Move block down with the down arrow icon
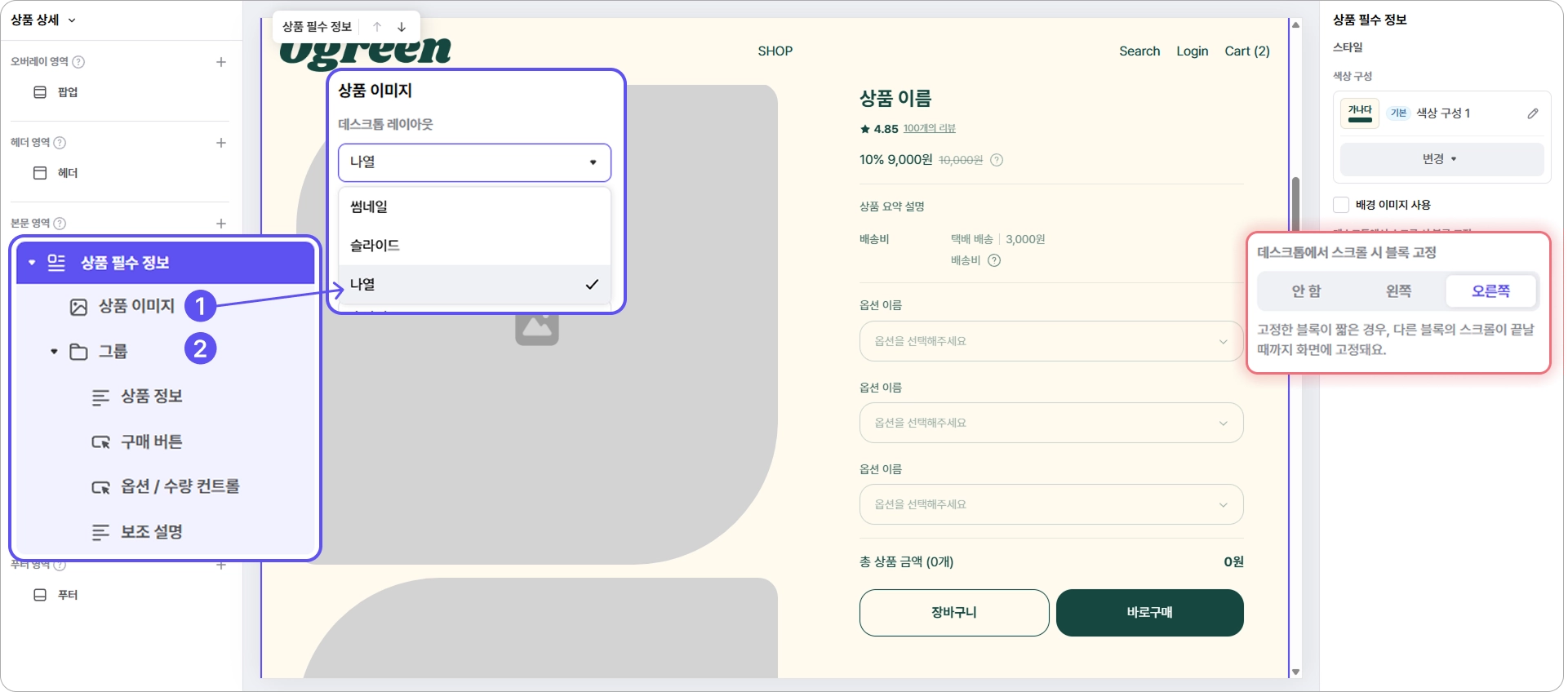Image resolution: width=1568 pixels, height=692 pixels. pos(402,27)
